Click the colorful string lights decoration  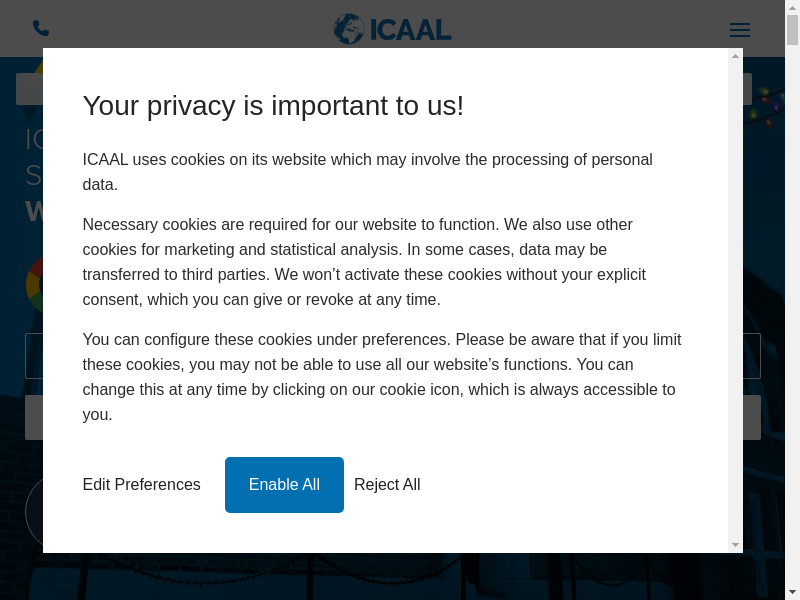pyautogui.click(x=770, y=108)
